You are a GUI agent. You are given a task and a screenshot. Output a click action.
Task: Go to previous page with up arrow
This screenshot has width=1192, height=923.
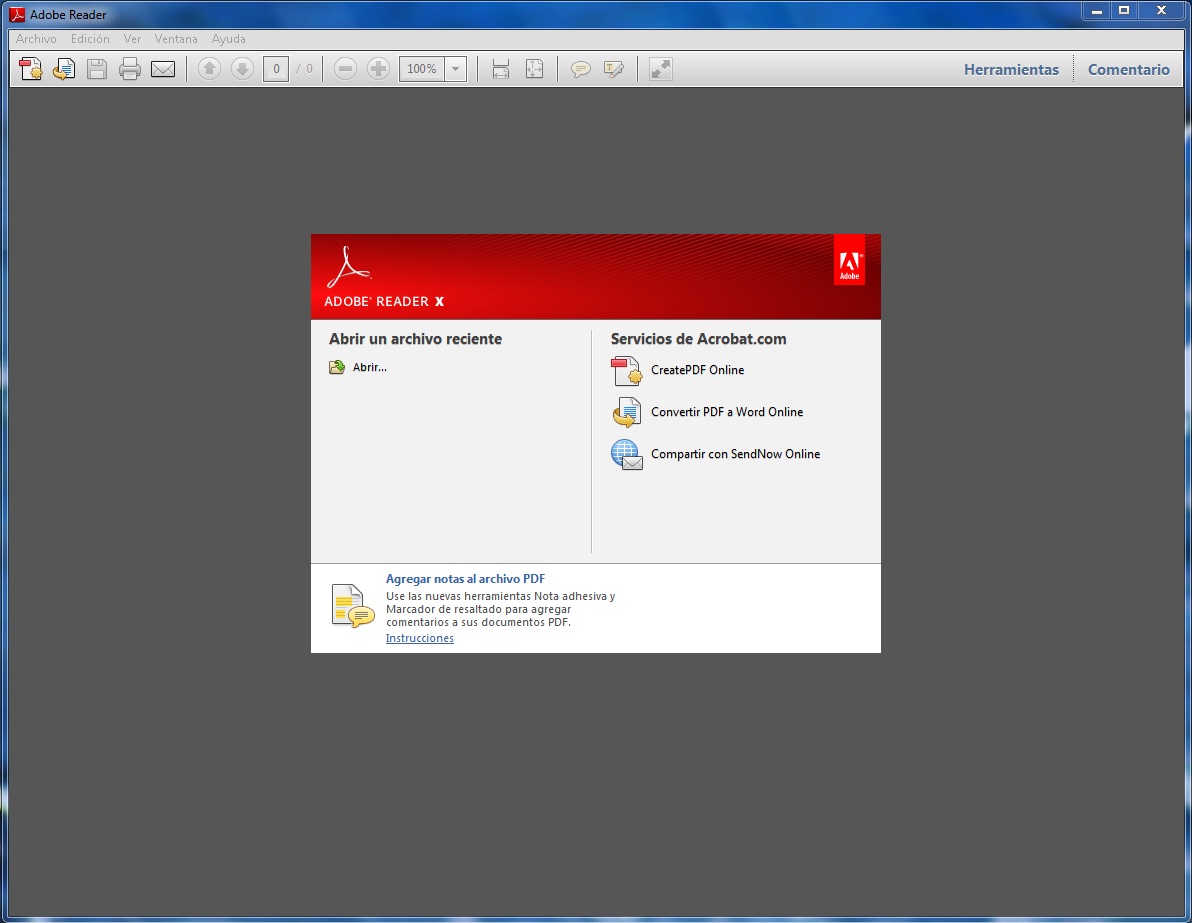pyautogui.click(x=209, y=69)
